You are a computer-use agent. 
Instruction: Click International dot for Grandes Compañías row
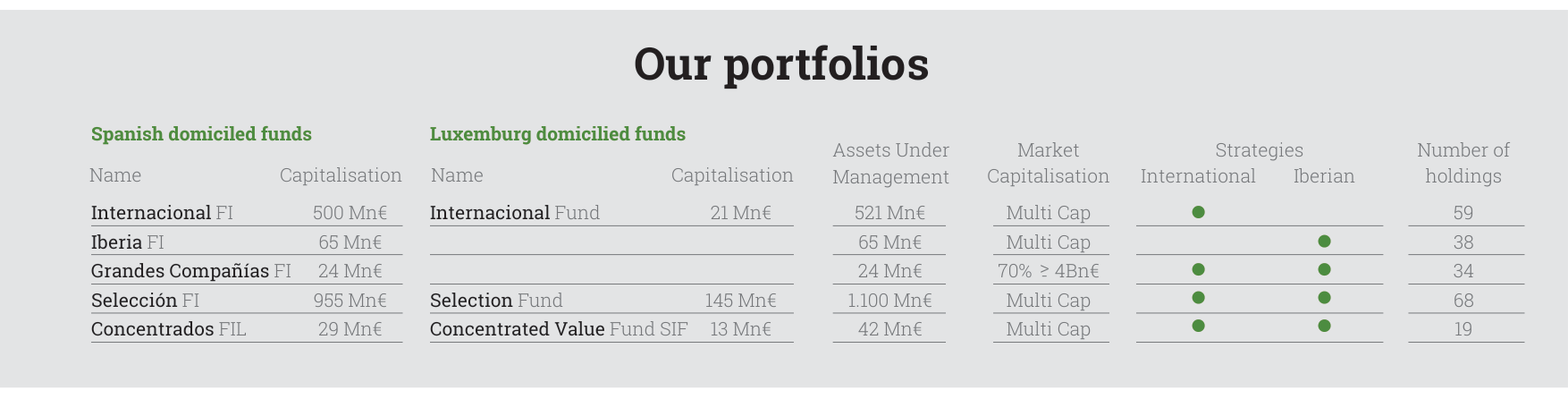pyautogui.click(x=1198, y=269)
